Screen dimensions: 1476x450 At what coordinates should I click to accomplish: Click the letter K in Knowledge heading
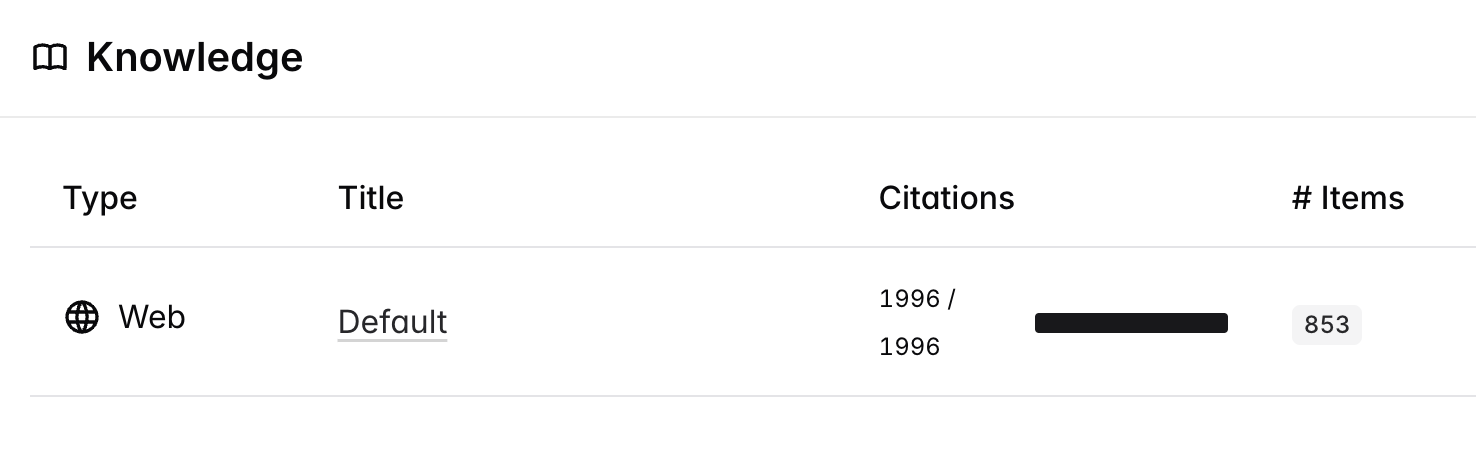tap(98, 58)
